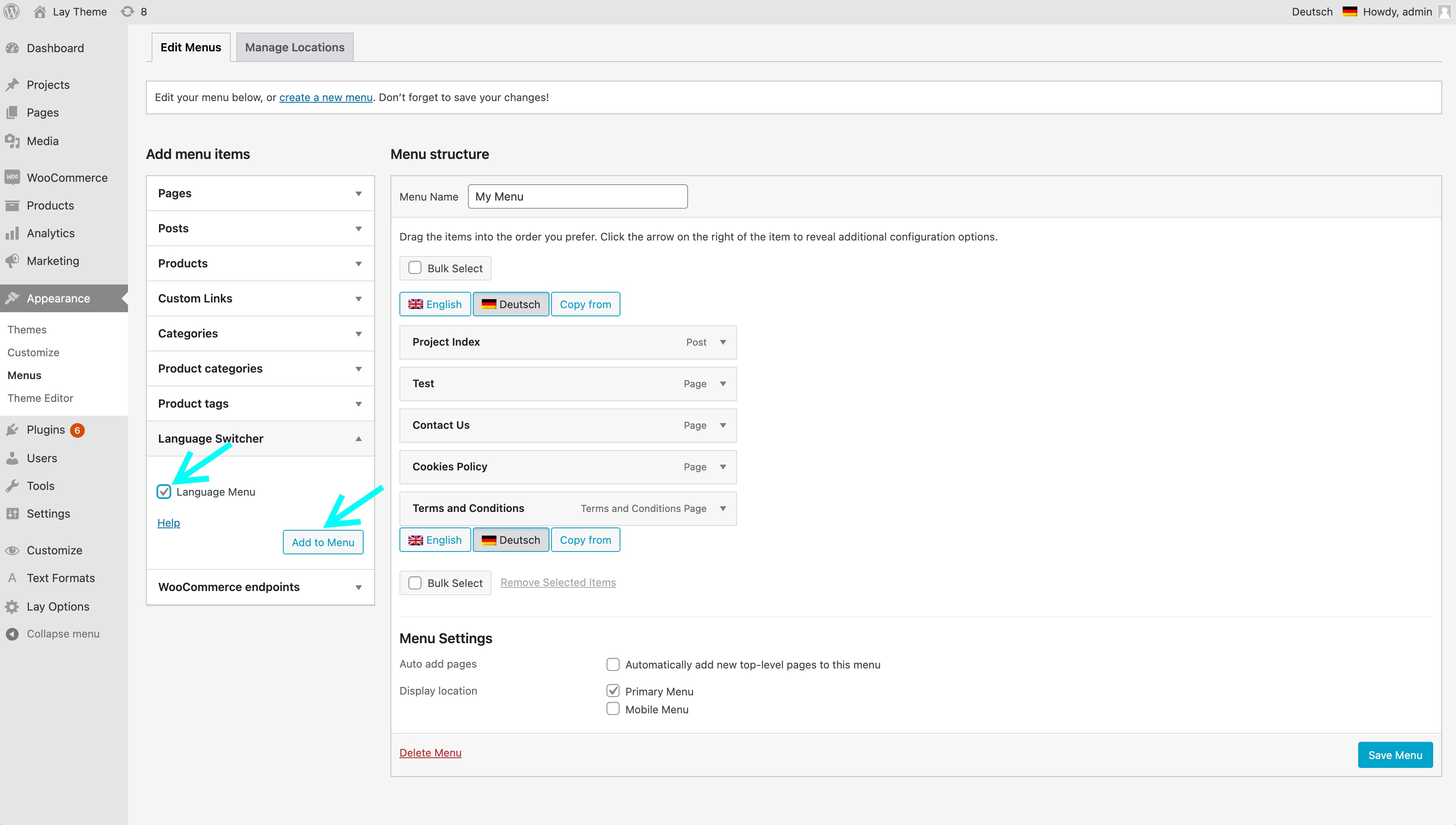
Task: Click the Projects pin icon
Action: (x=13, y=85)
